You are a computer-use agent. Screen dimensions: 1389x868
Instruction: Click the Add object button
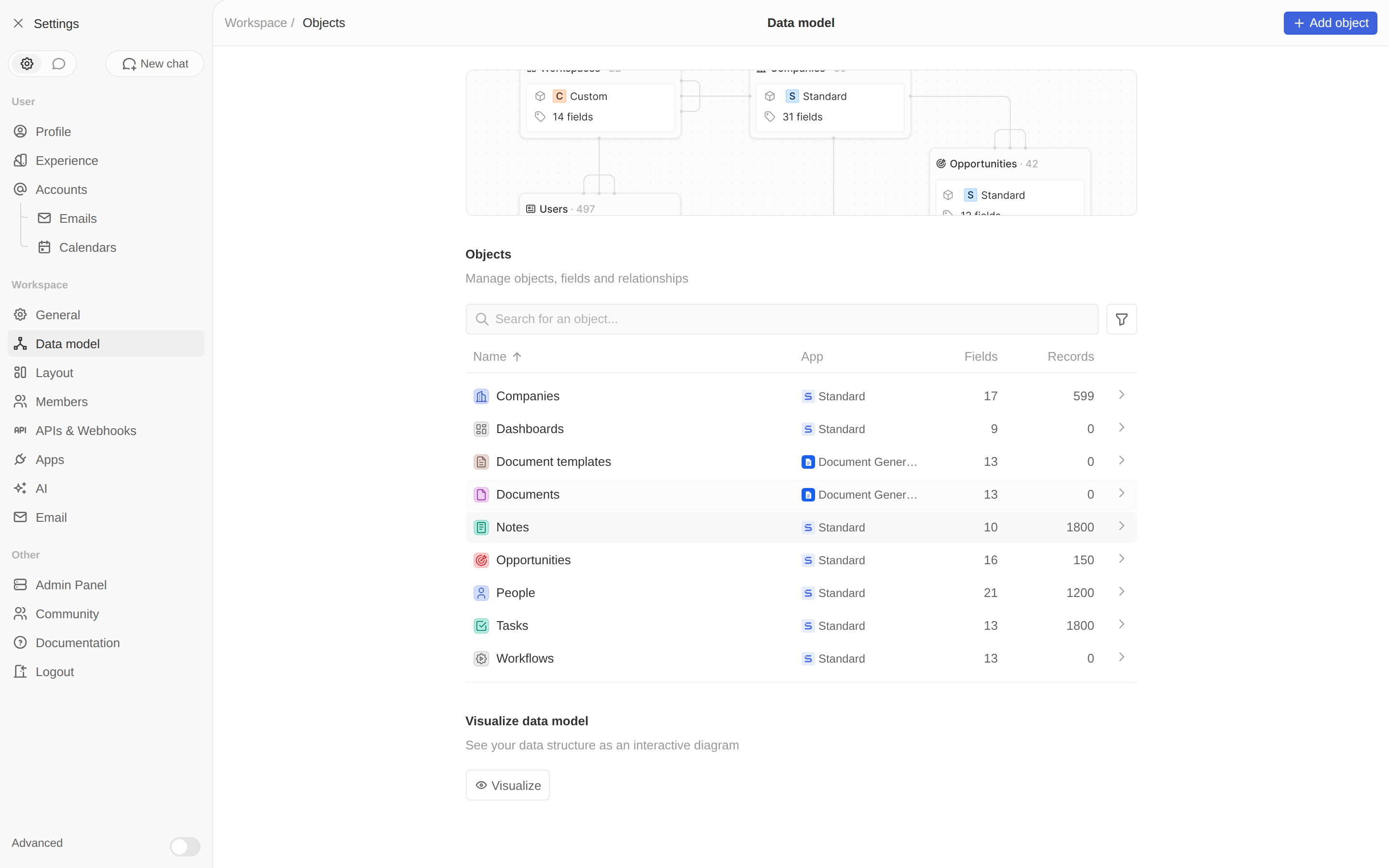(1330, 23)
